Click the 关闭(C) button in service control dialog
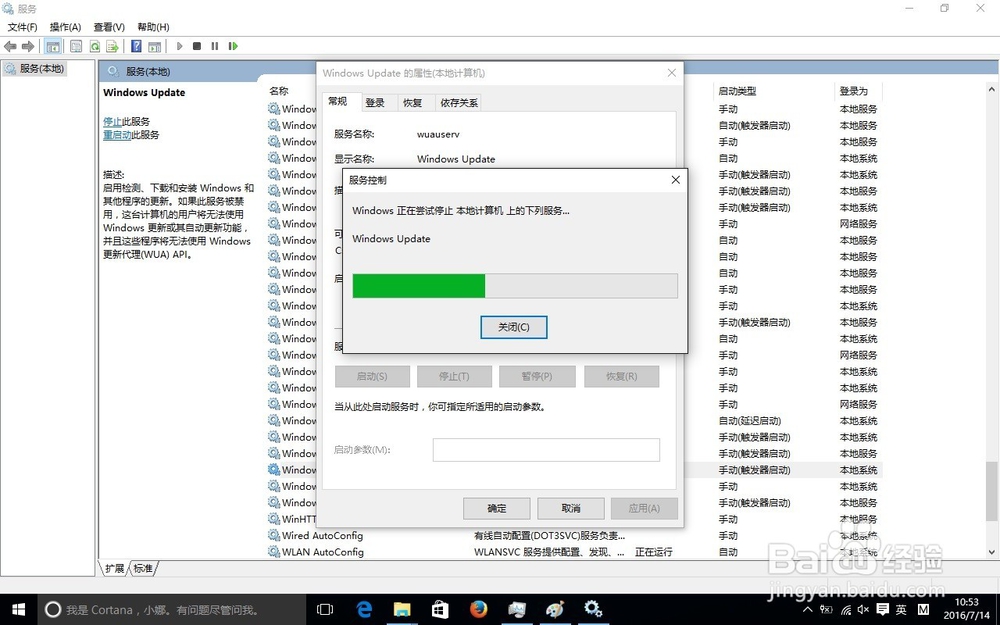 pyautogui.click(x=513, y=327)
